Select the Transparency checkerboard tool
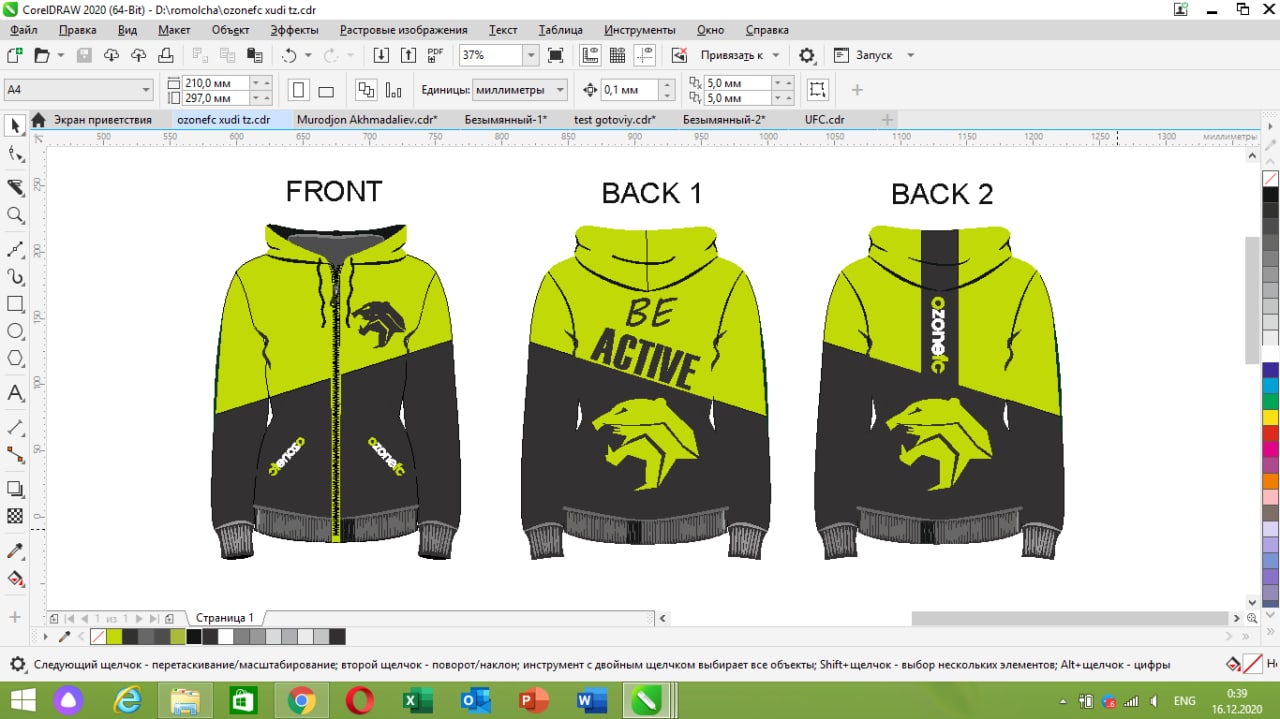This screenshot has width=1280, height=719. (15, 516)
